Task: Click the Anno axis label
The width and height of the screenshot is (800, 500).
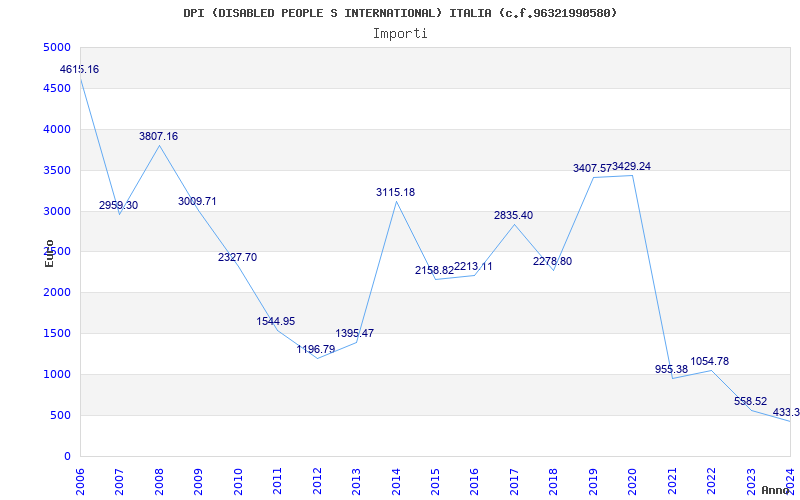Action: point(777,490)
